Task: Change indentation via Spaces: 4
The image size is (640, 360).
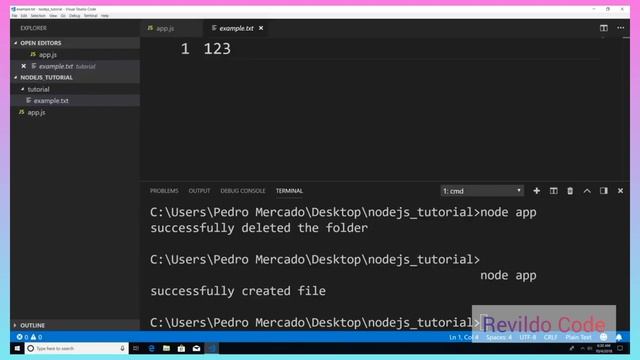Action: [x=498, y=337]
